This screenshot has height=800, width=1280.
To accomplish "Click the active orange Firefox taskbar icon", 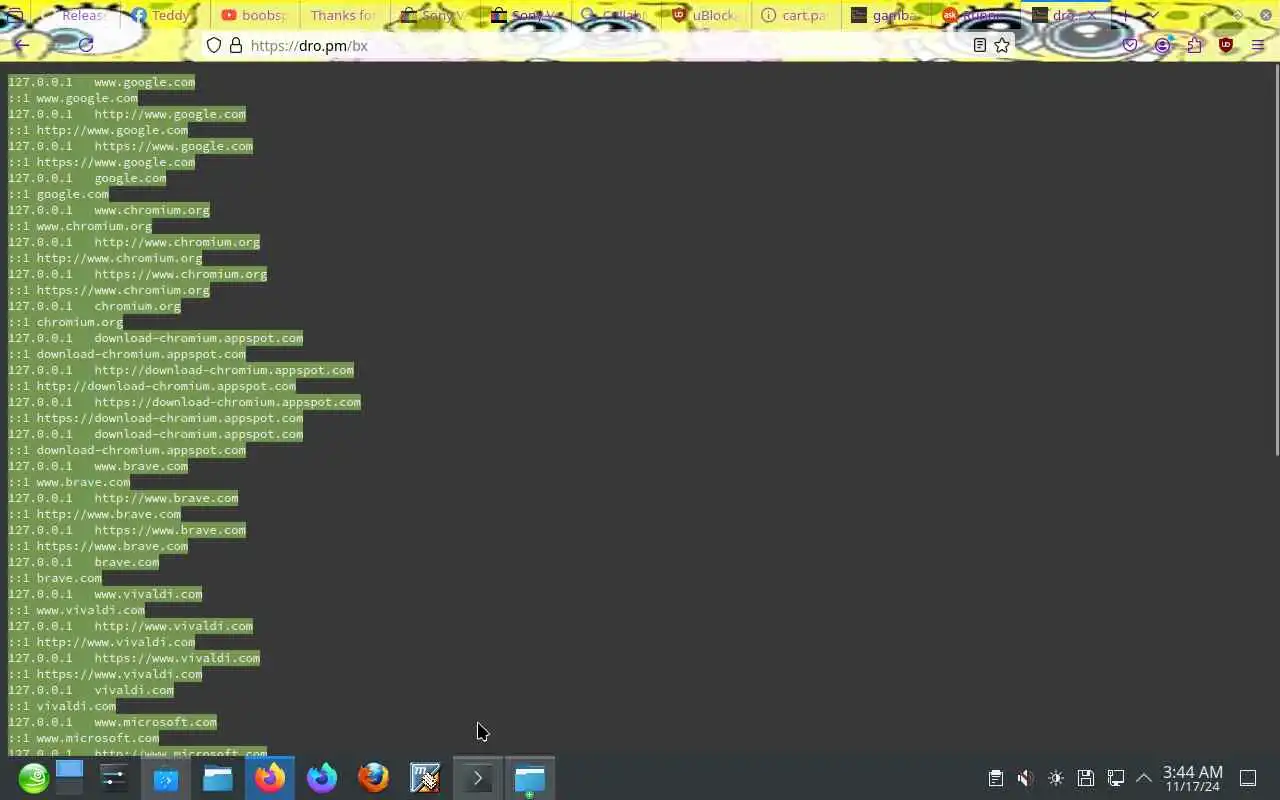I will coord(270,778).
